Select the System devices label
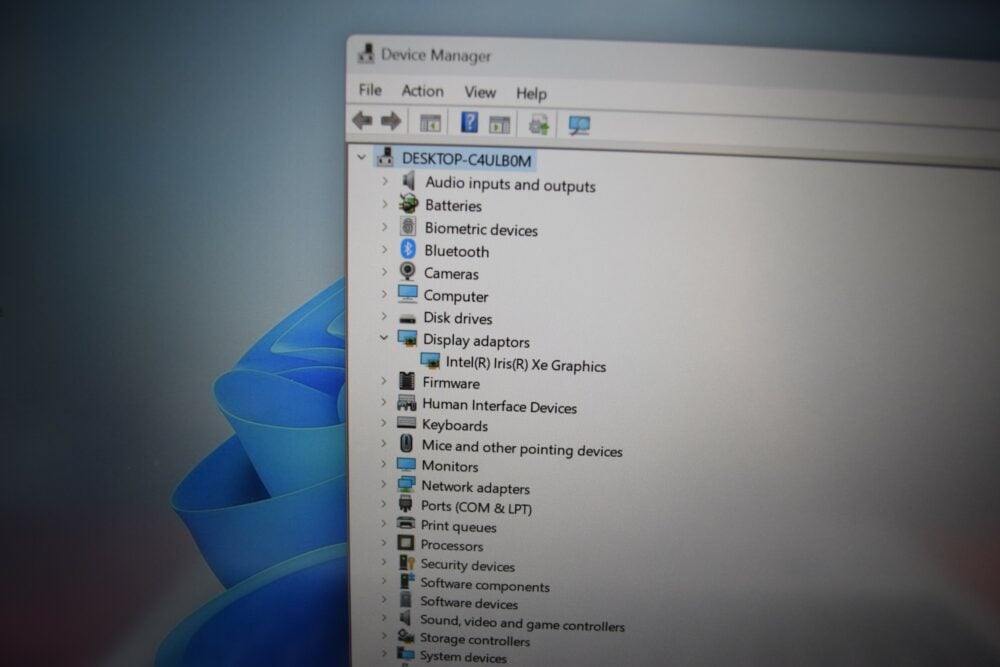This screenshot has height=667, width=1000. [462, 656]
